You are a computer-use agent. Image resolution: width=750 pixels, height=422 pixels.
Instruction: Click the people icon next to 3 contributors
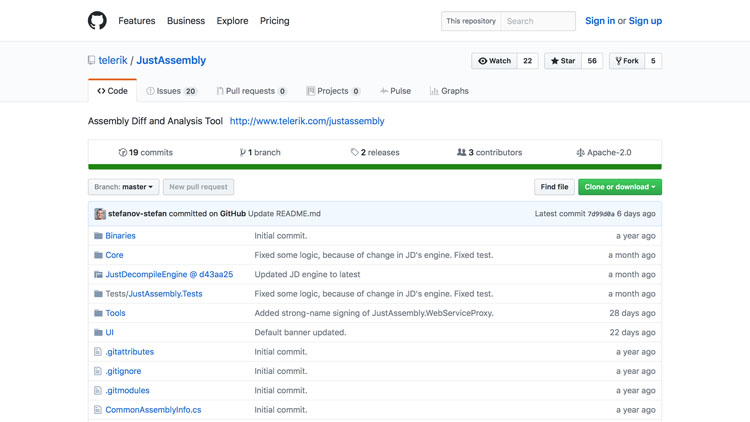461,152
